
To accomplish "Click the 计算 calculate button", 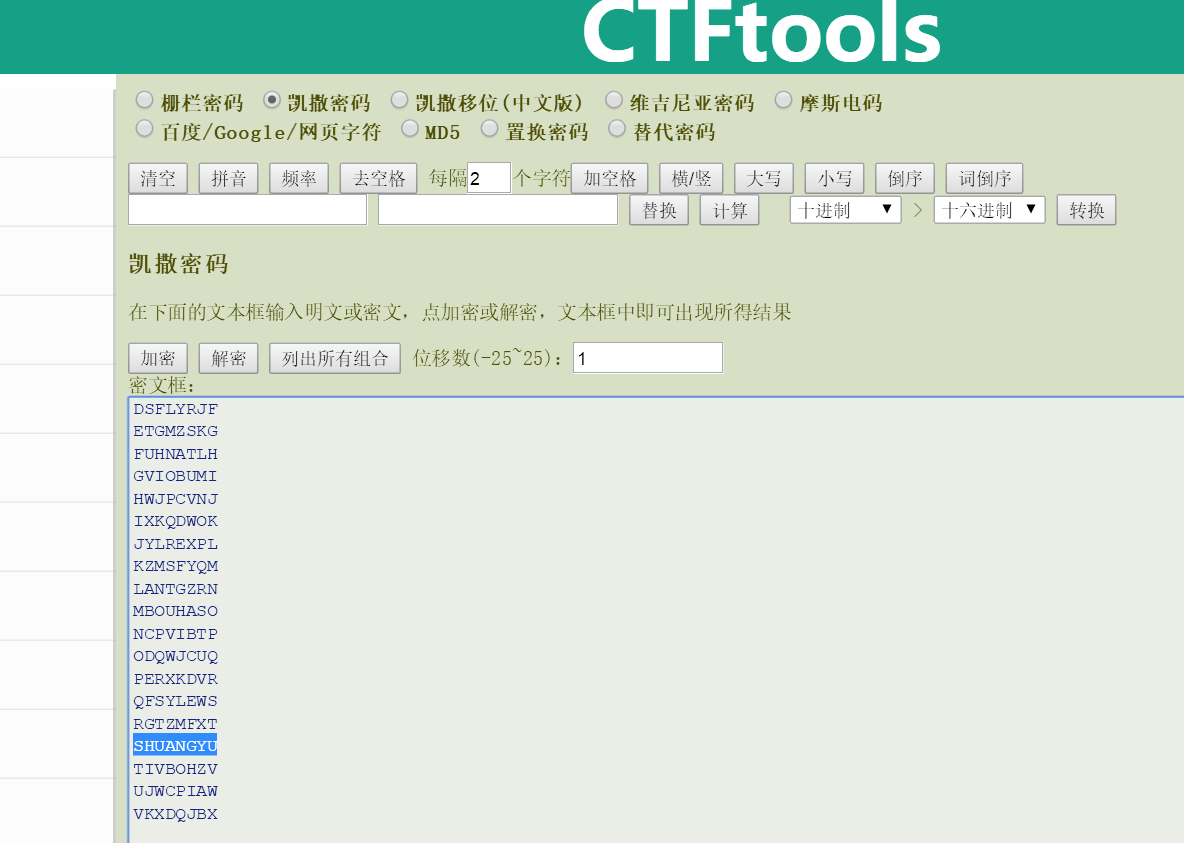I will 729,210.
